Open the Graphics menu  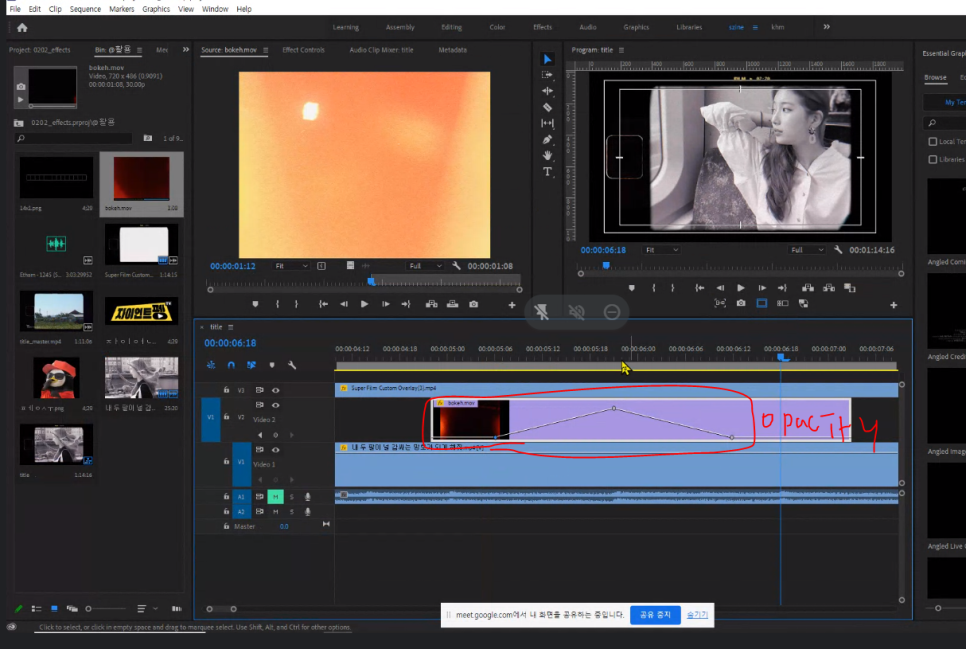pyautogui.click(x=156, y=9)
